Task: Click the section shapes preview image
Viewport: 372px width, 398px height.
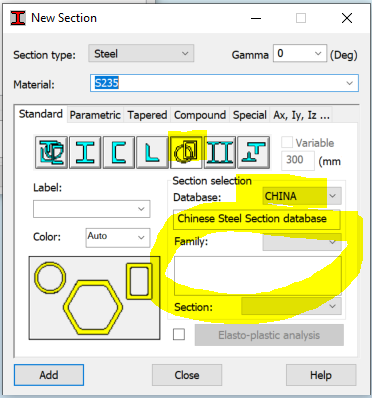Action: [x=94, y=298]
